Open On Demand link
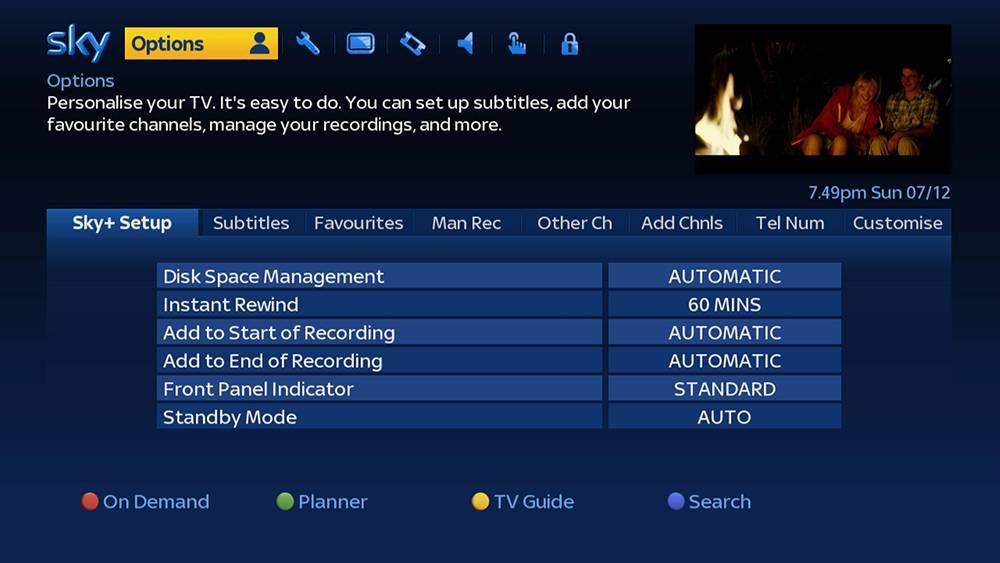 point(156,502)
